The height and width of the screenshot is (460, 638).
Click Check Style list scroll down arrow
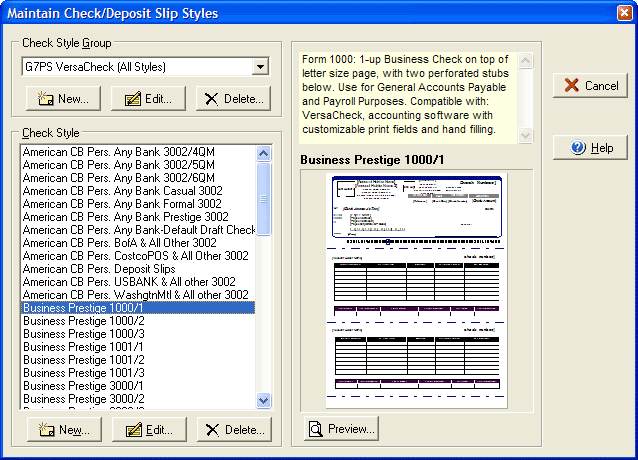click(x=264, y=400)
